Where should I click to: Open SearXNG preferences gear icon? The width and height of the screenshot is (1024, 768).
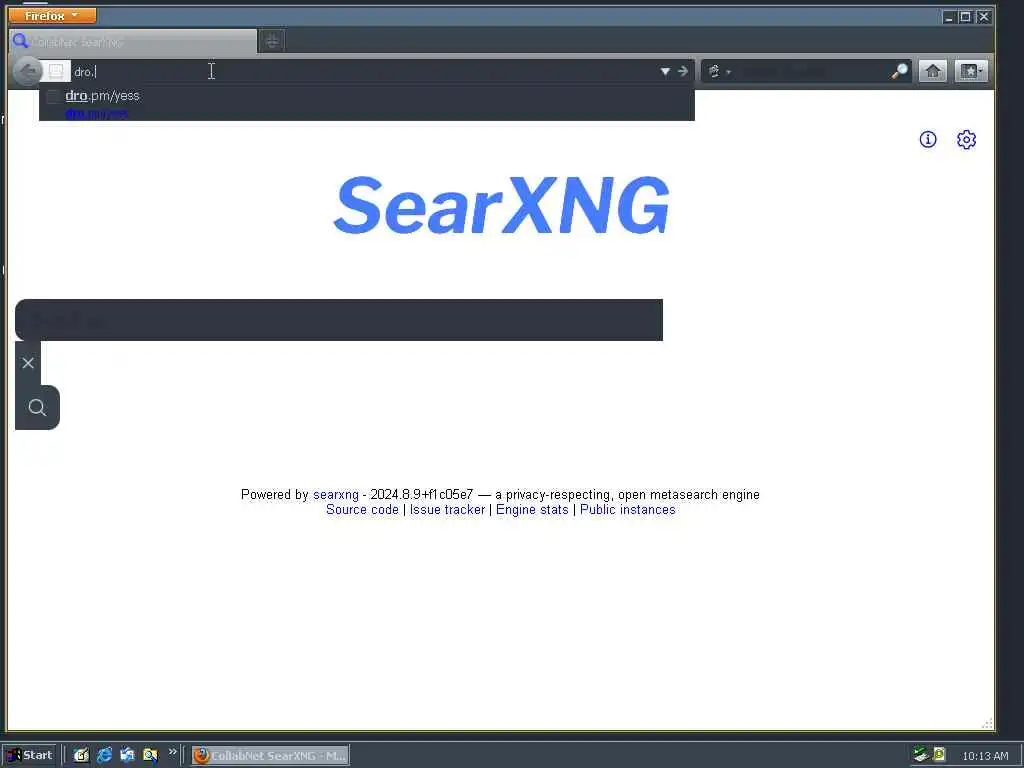967,139
